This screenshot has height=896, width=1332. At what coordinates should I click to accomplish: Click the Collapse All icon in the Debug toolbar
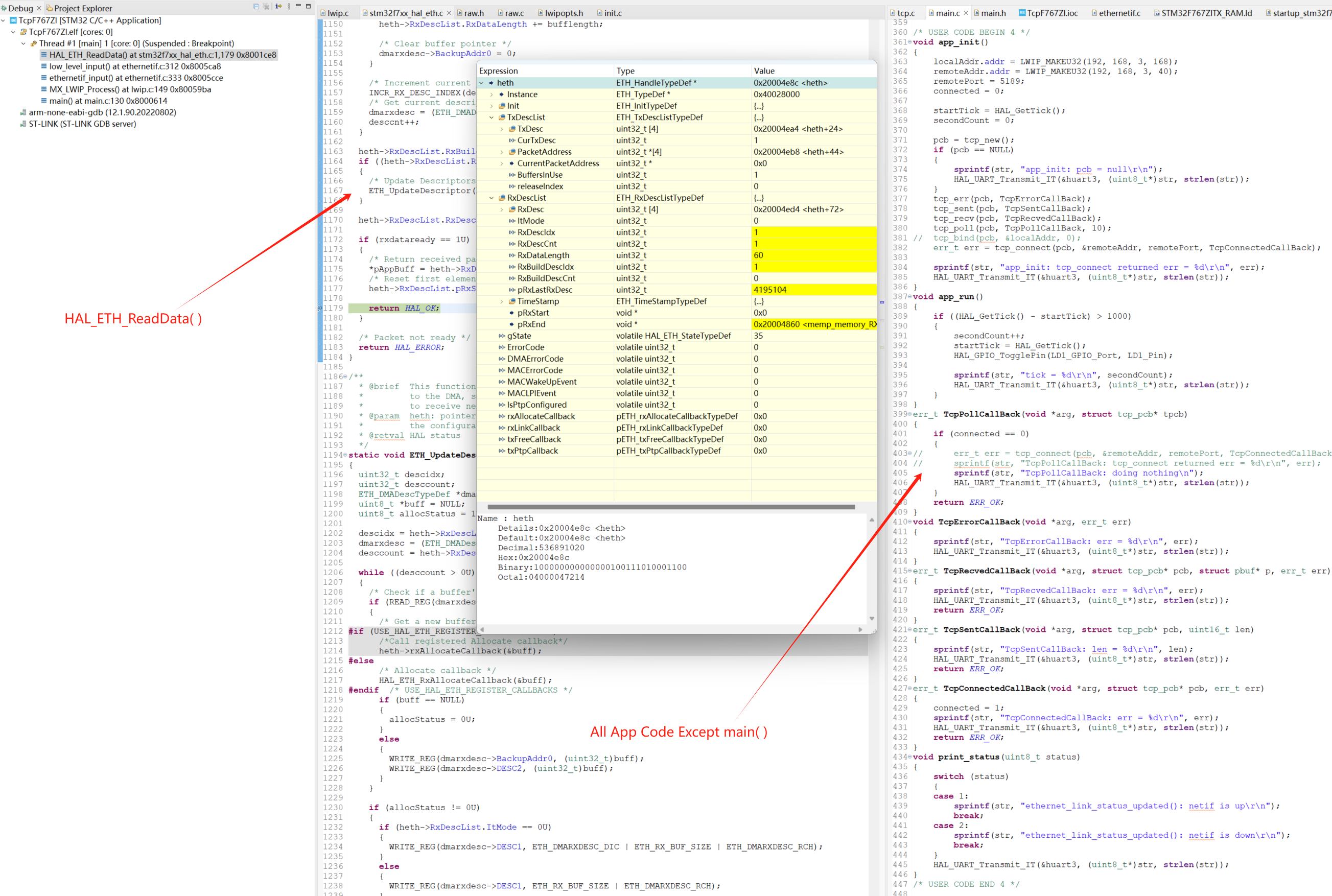tap(256, 7)
